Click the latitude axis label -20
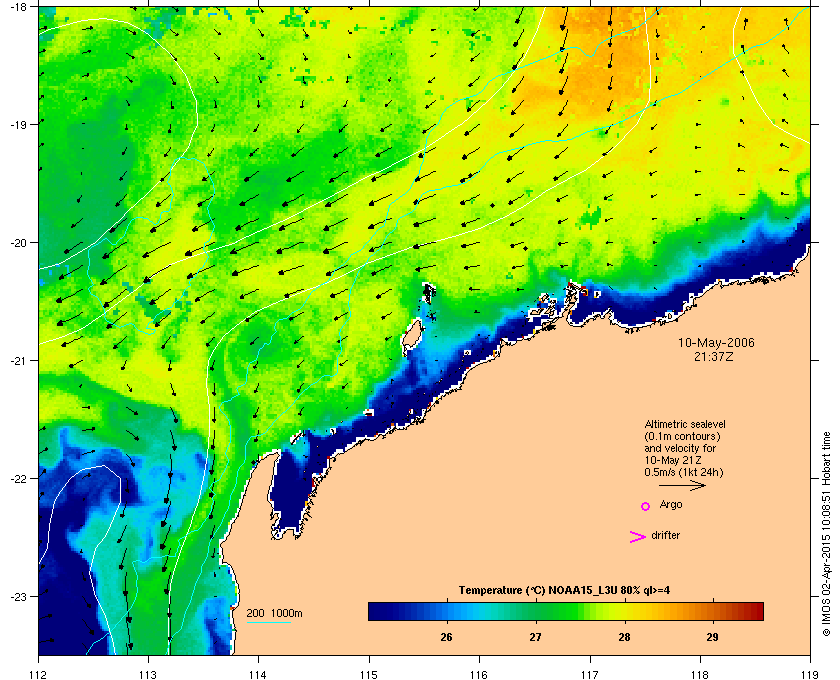 tap(17, 242)
